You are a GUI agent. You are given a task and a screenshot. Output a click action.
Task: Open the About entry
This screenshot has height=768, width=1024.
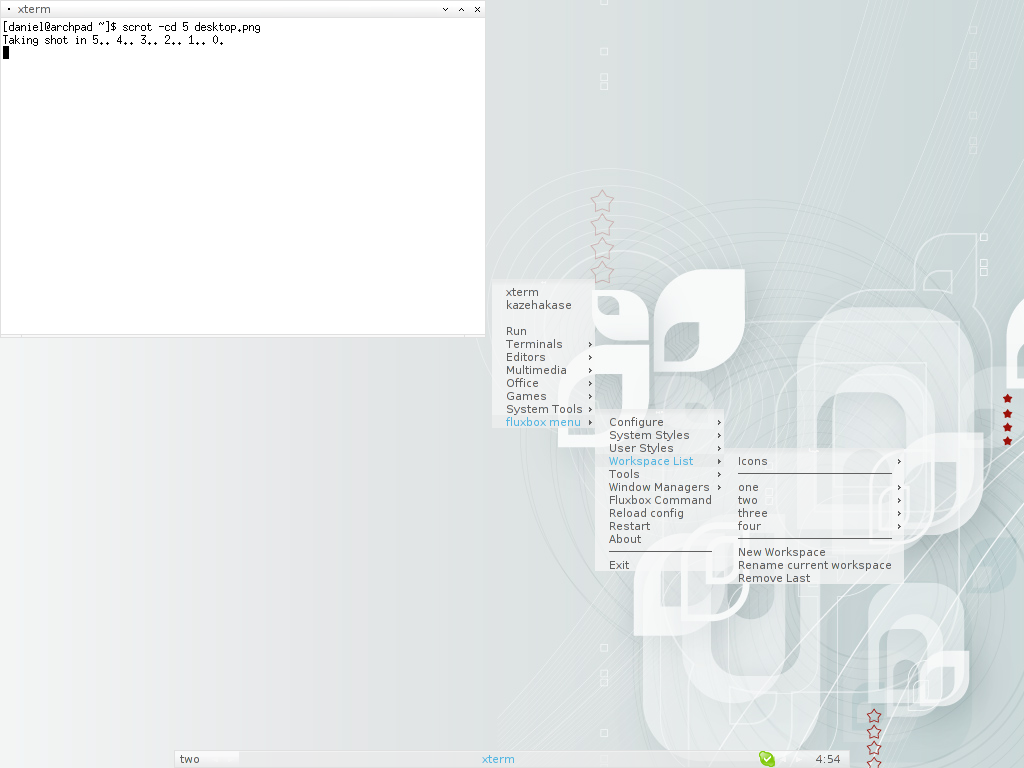[x=660, y=539]
